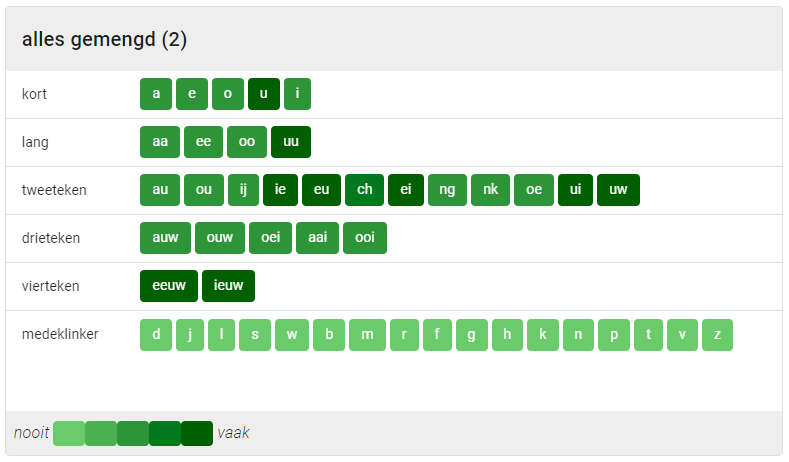Click the 'ouw' three-letter tile
This screenshot has width=789, height=462.
pos(220,238)
